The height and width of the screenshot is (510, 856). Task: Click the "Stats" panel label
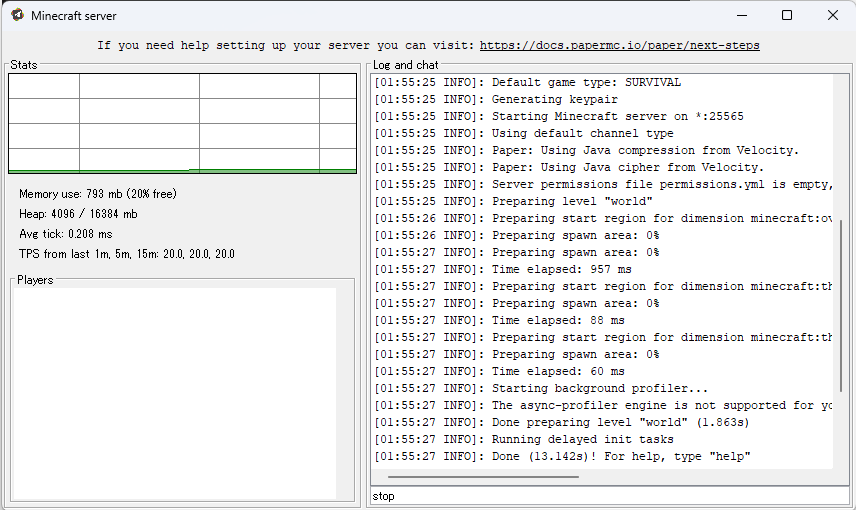(x=24, y=65)
